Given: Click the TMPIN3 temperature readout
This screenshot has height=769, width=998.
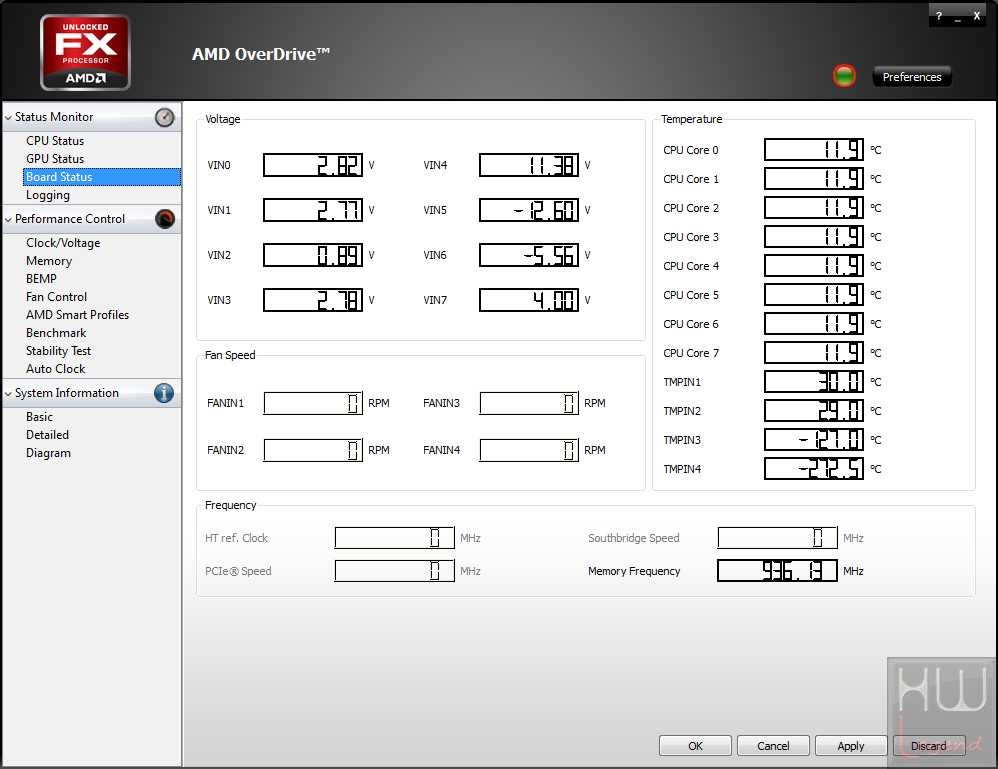Looking at the screenshot, I should pyautogui.click(x=814, y=439).
